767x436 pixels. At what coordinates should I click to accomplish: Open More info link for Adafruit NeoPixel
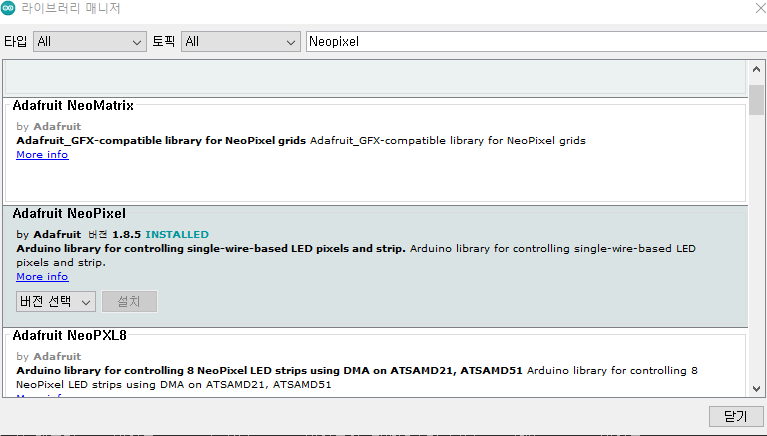pos(42,276)
